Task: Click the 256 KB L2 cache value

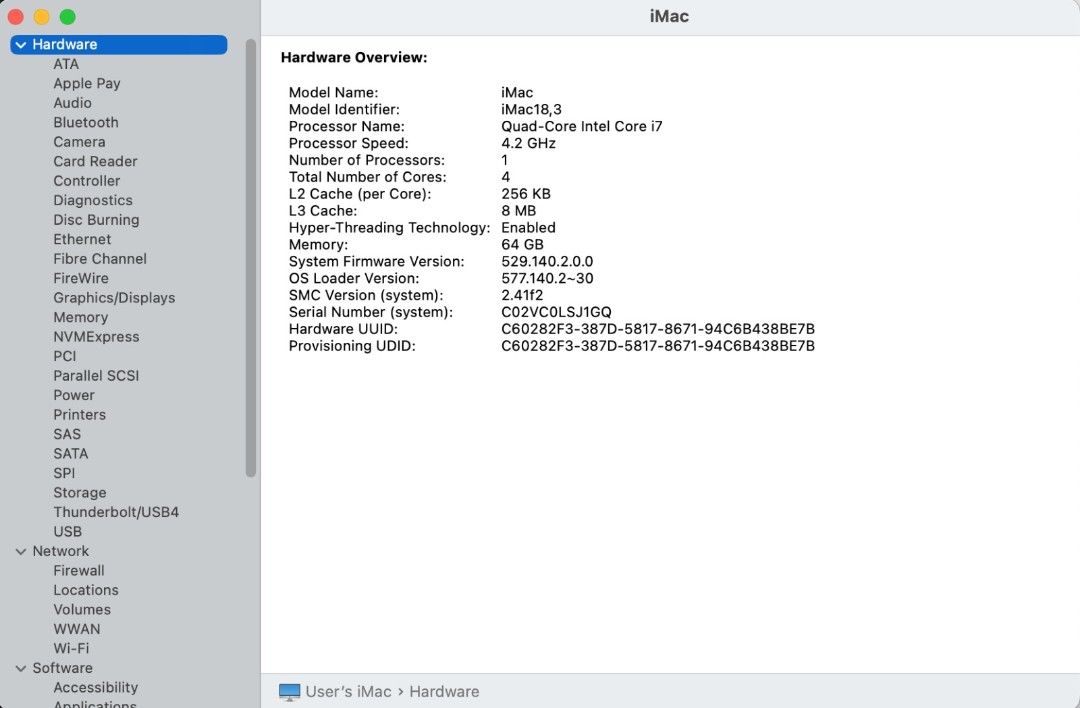Action: 526,194
